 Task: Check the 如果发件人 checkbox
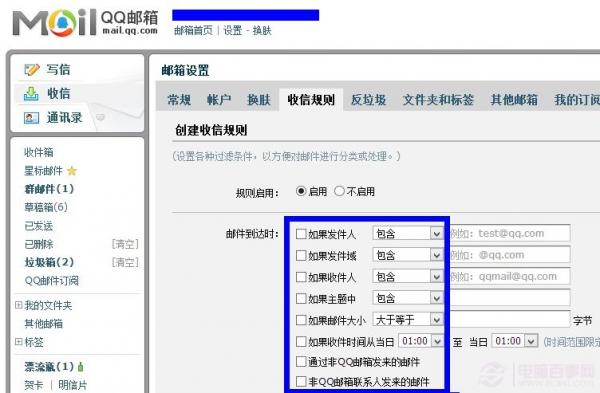click(x=301, y=234)
